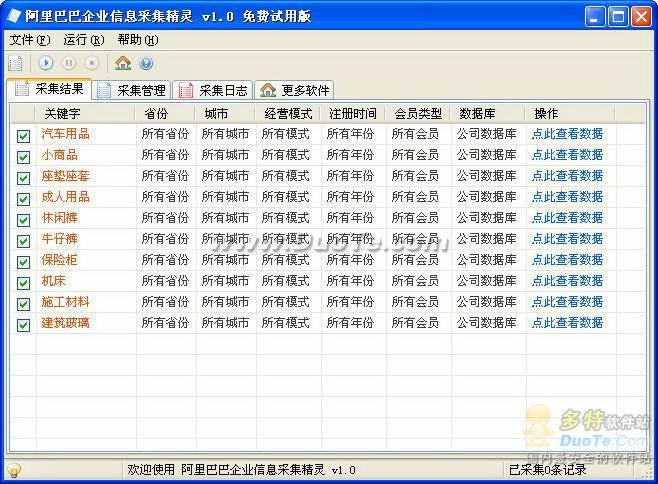Open the 帮助(H) menu
Image resolution: width=658 pixels, height=484 pixels.
click(x=138, y=40)
